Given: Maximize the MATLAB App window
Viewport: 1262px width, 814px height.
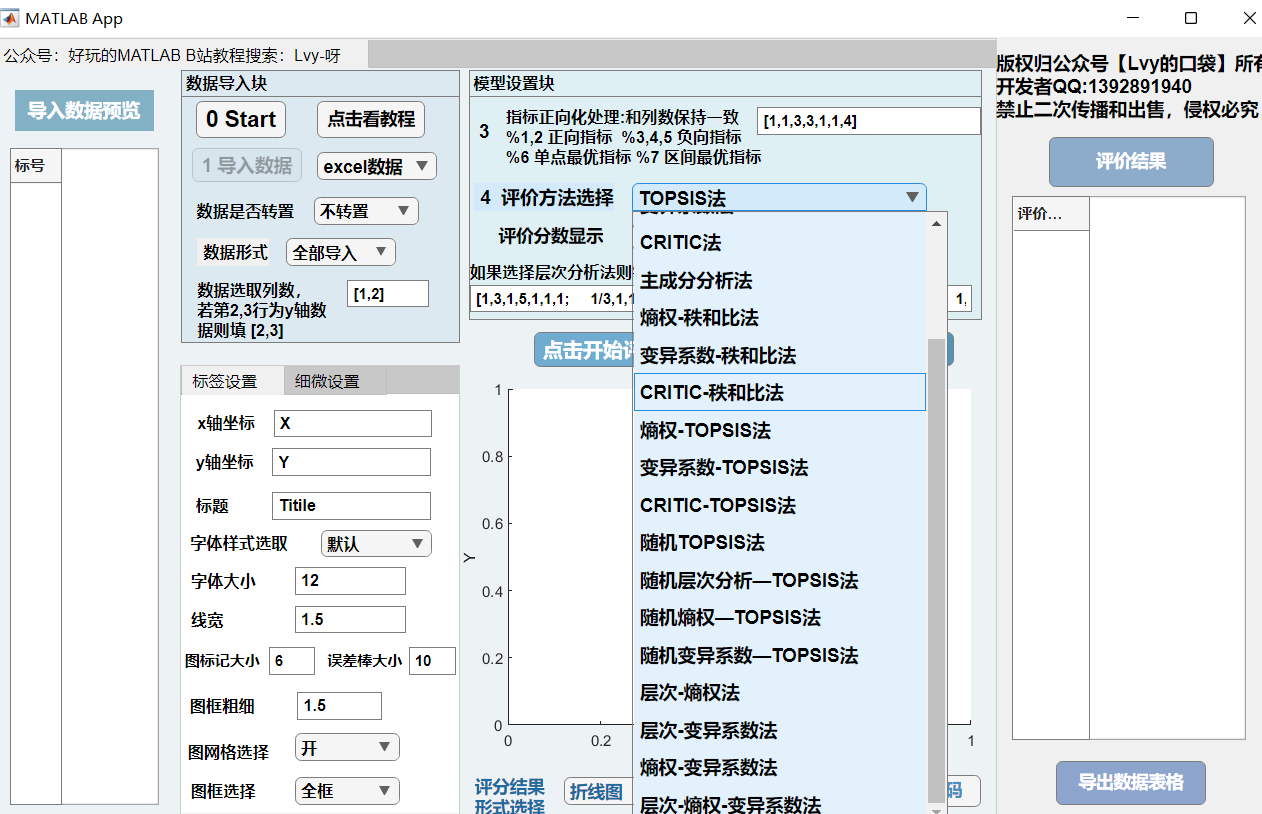Looking at the screenshot, I should pyautogui.click(x=1190, y=19).
